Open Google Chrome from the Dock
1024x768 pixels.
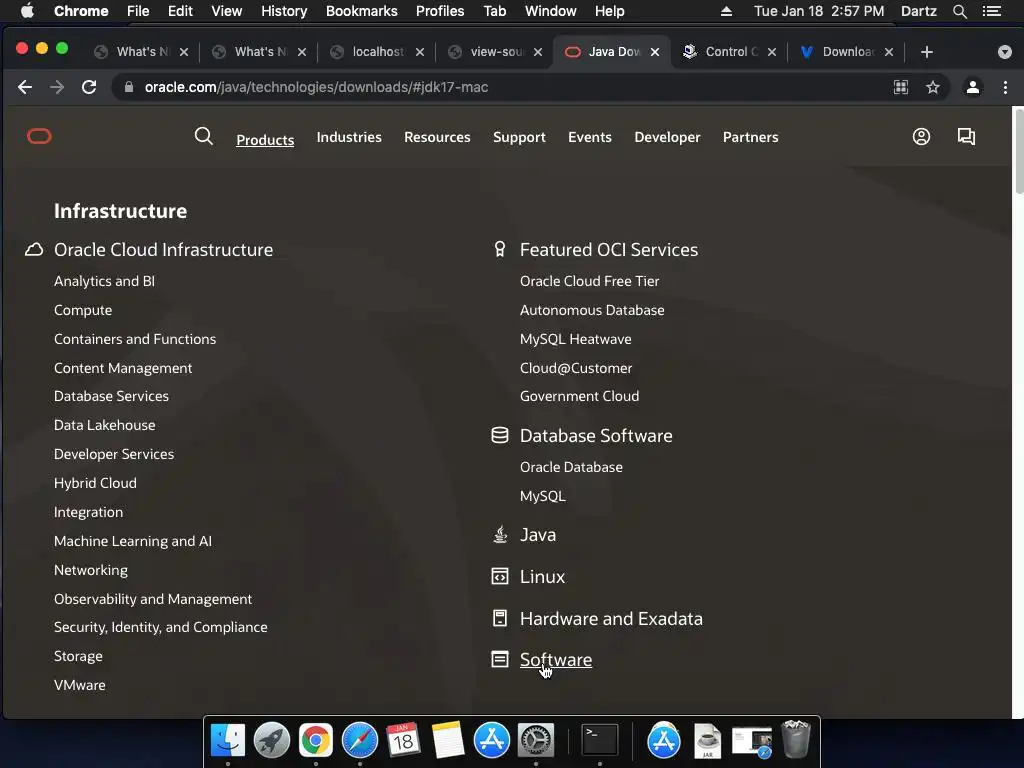[315, 741]
